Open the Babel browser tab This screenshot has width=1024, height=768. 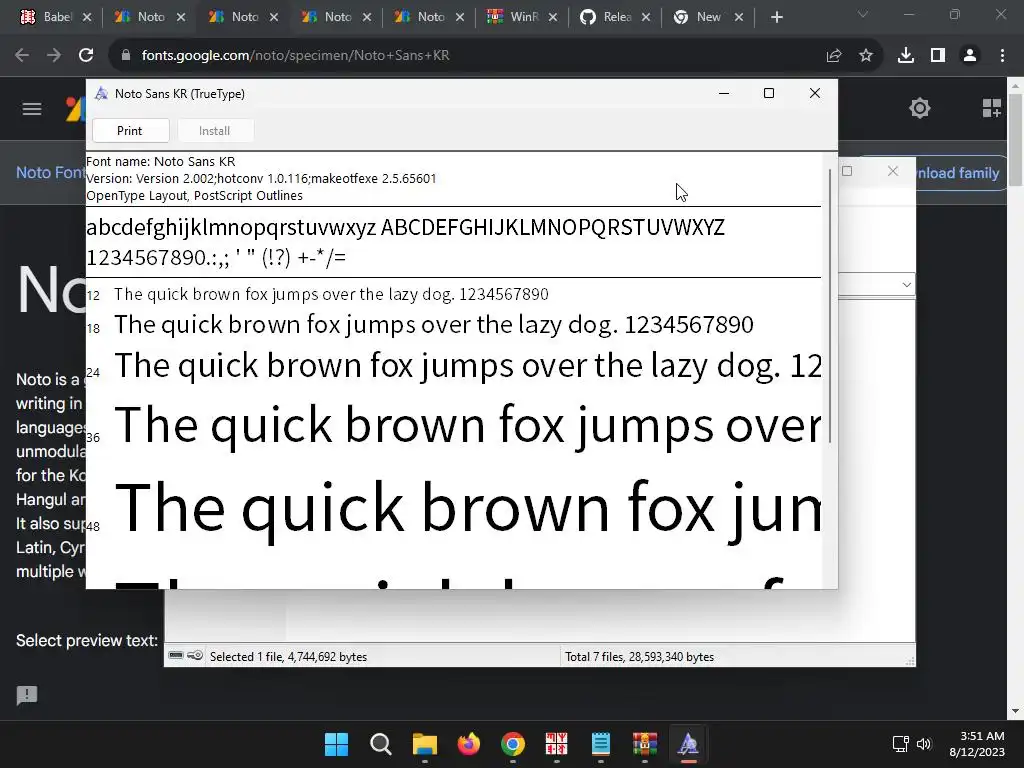[x=56, y=17]
